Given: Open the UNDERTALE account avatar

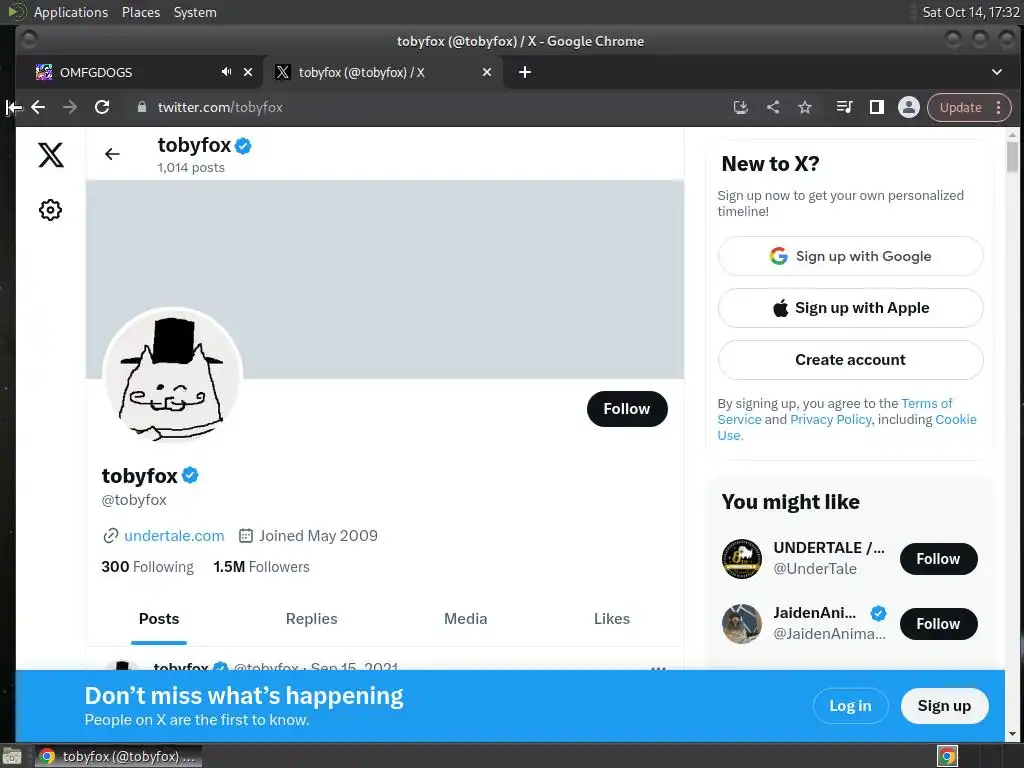Looking at the screenshot, I should pyautogui.click(x=741, y=559).
